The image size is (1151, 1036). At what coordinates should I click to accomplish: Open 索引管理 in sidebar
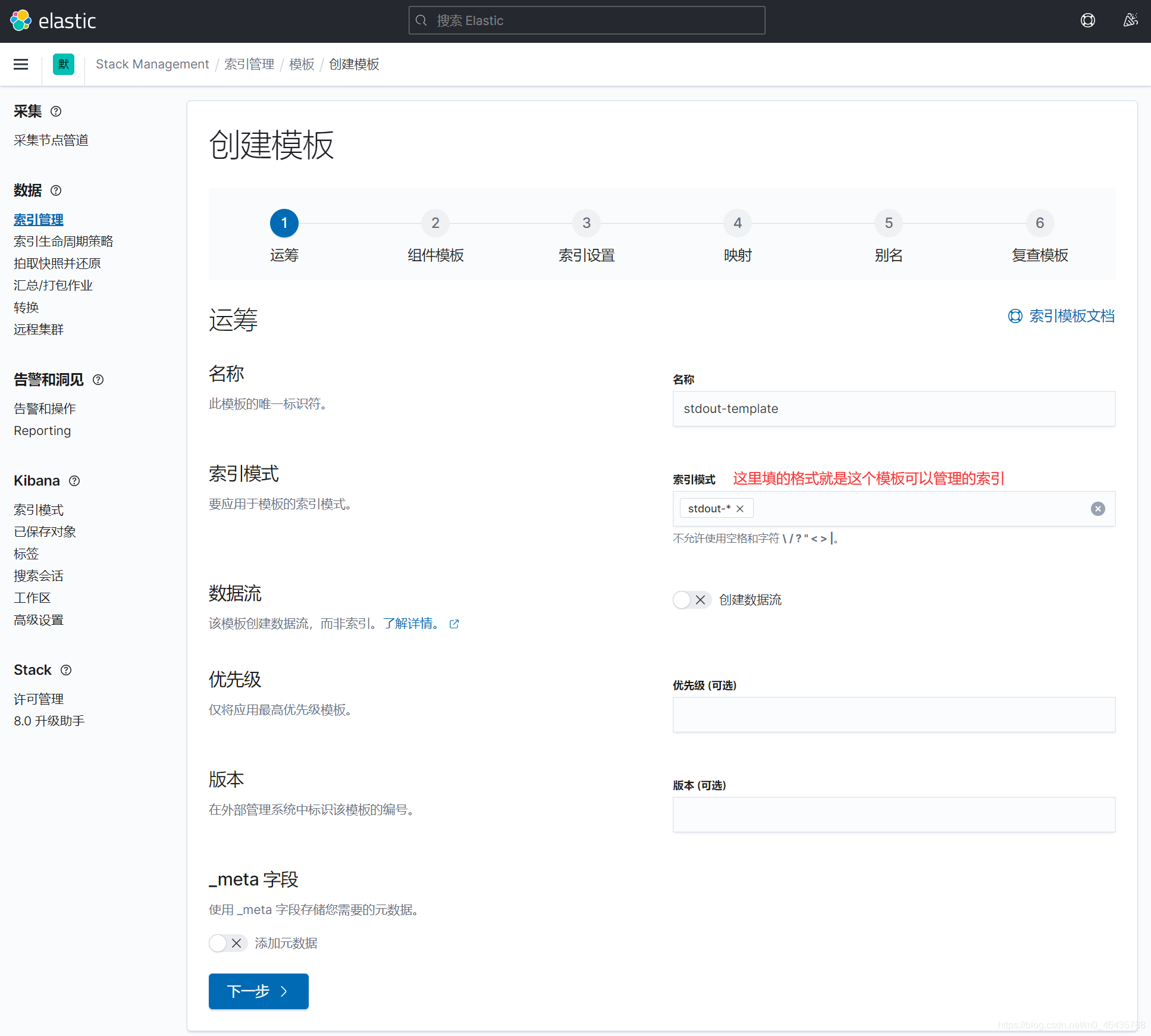coord(39,220)
